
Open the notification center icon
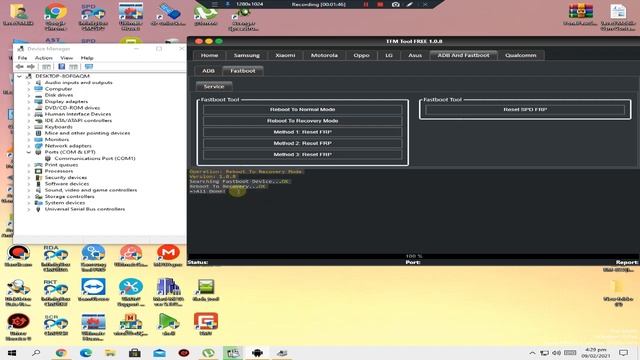(x=623, y=353)
